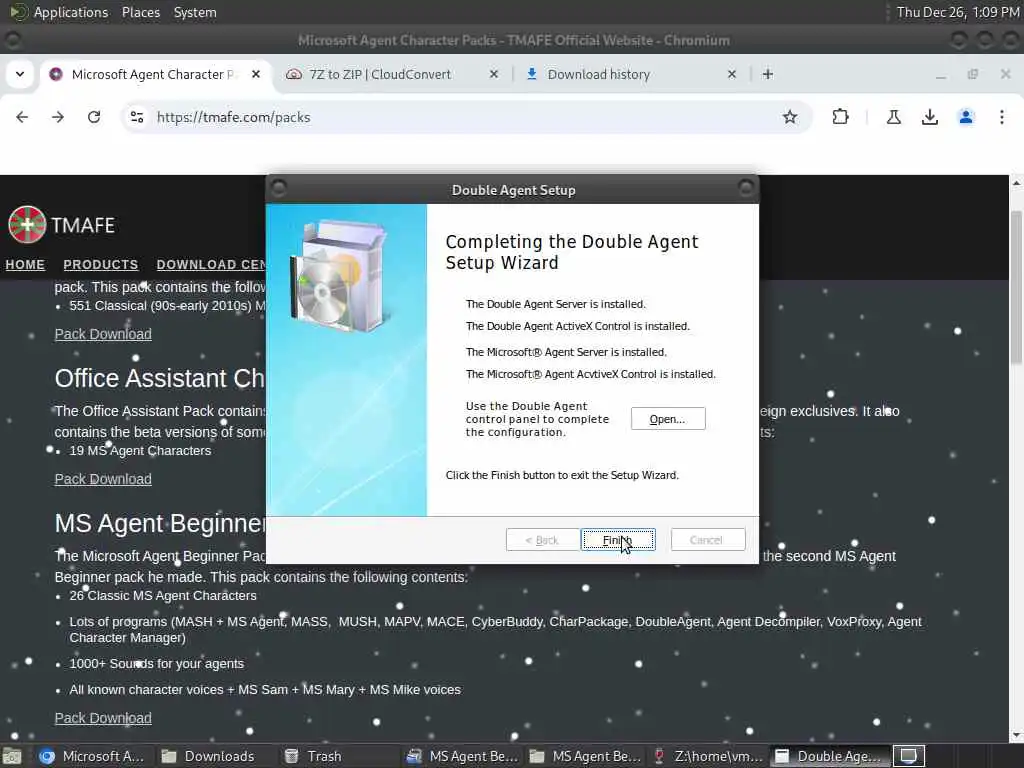Viewport: 1024px width, 768px height.
Task: Open Chrome Labs flask icon
Action: coord(893,117)
